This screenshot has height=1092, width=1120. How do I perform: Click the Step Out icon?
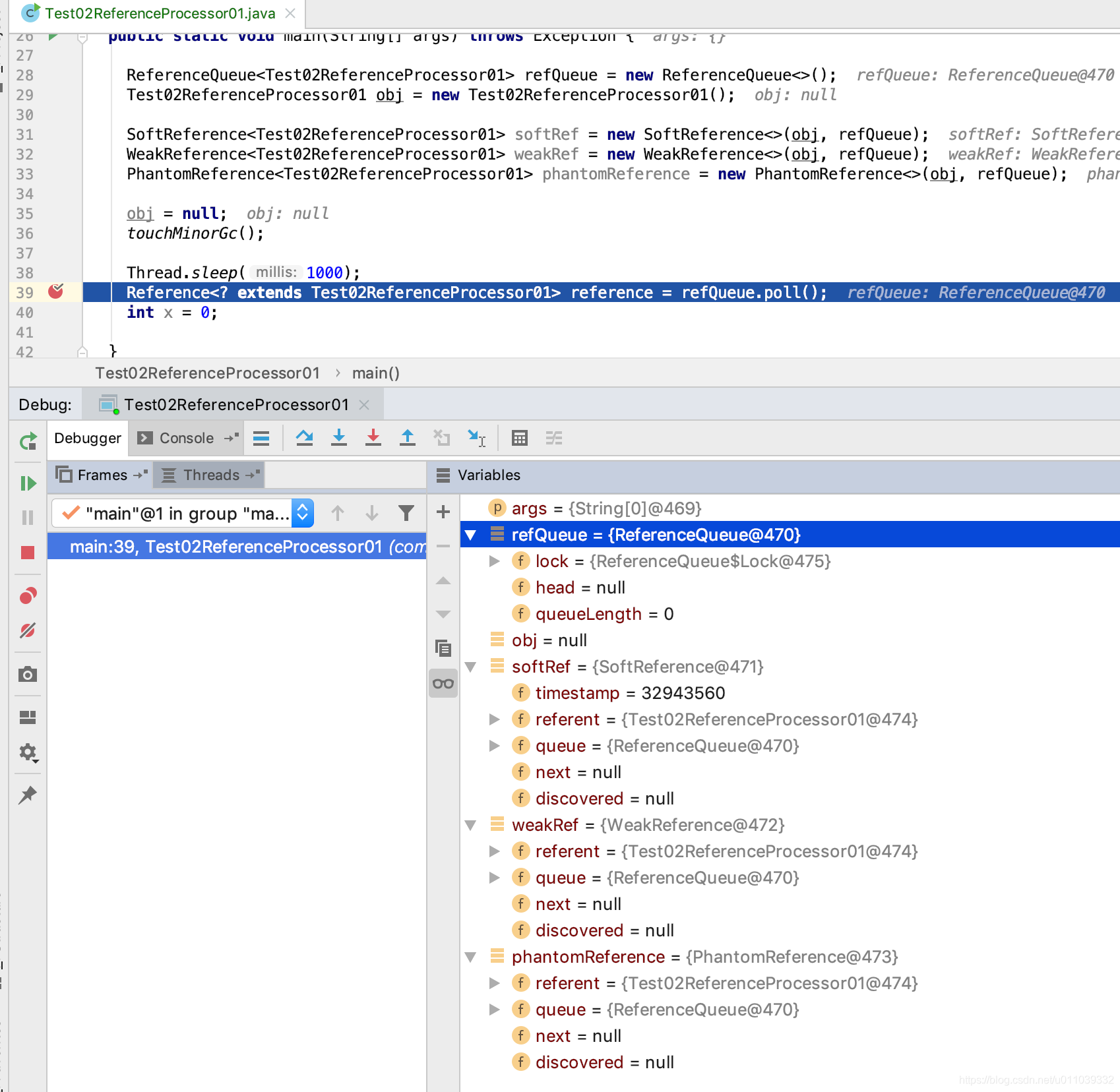click(408, 438)
